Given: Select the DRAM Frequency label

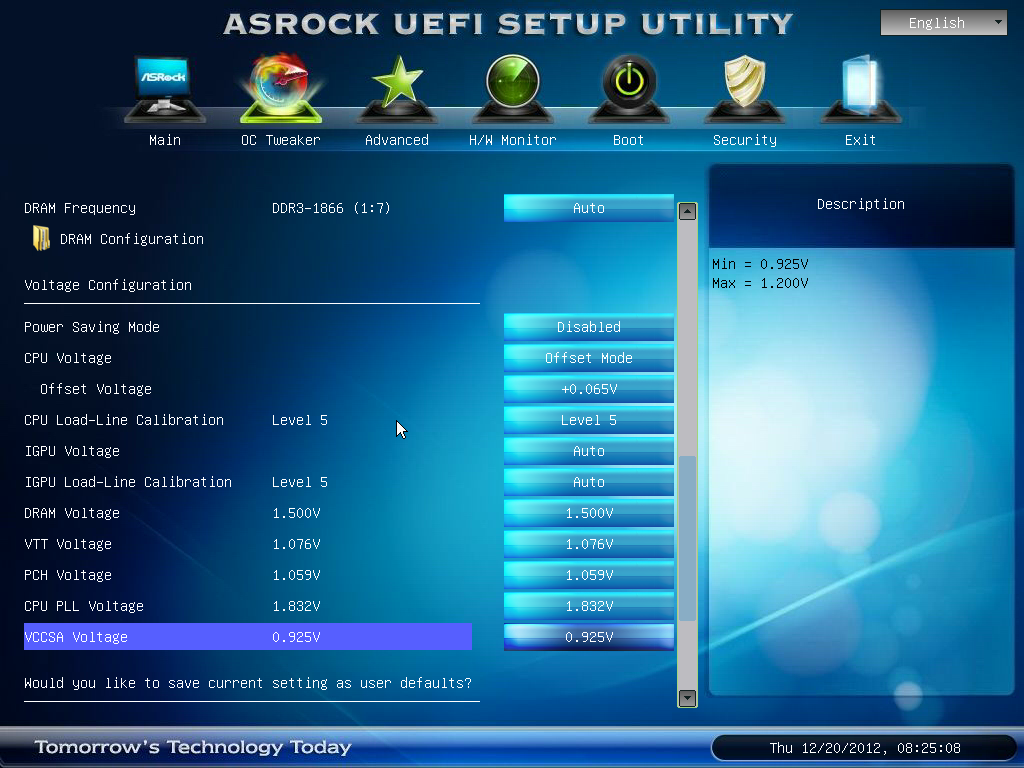Looking at the screenshot, I should pos(80,208).
